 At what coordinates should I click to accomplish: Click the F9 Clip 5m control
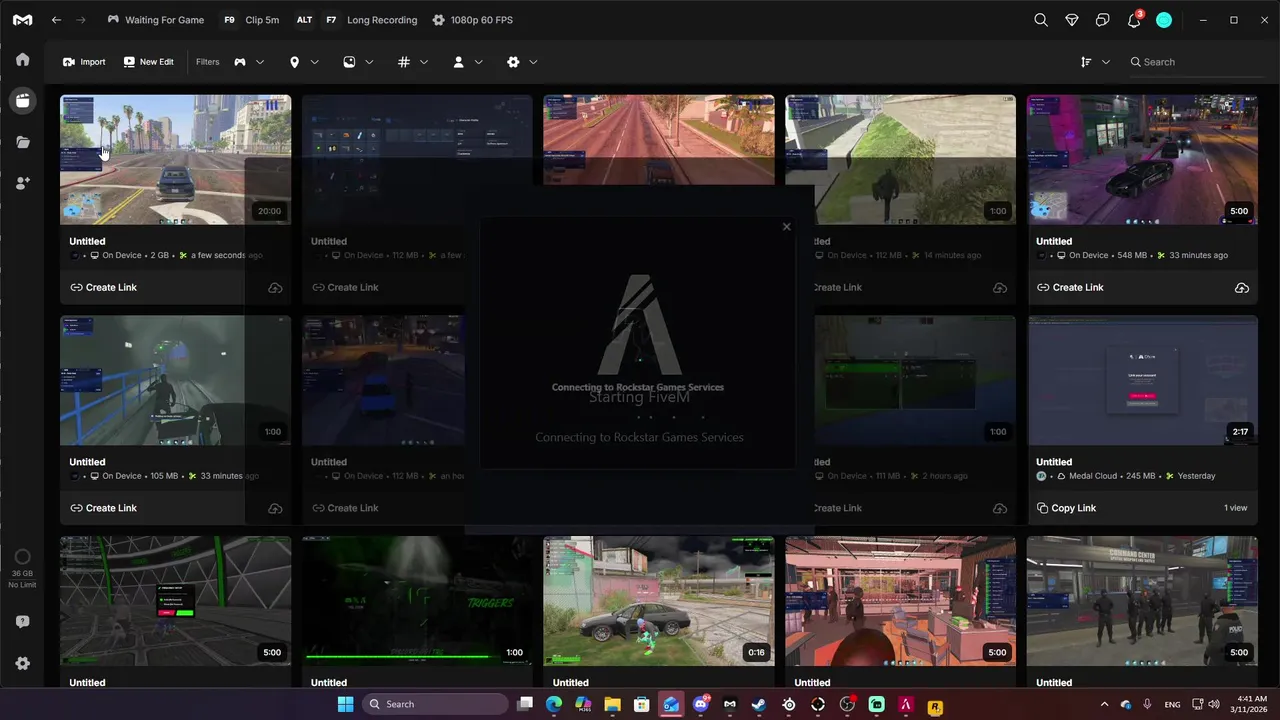point(250,20)
